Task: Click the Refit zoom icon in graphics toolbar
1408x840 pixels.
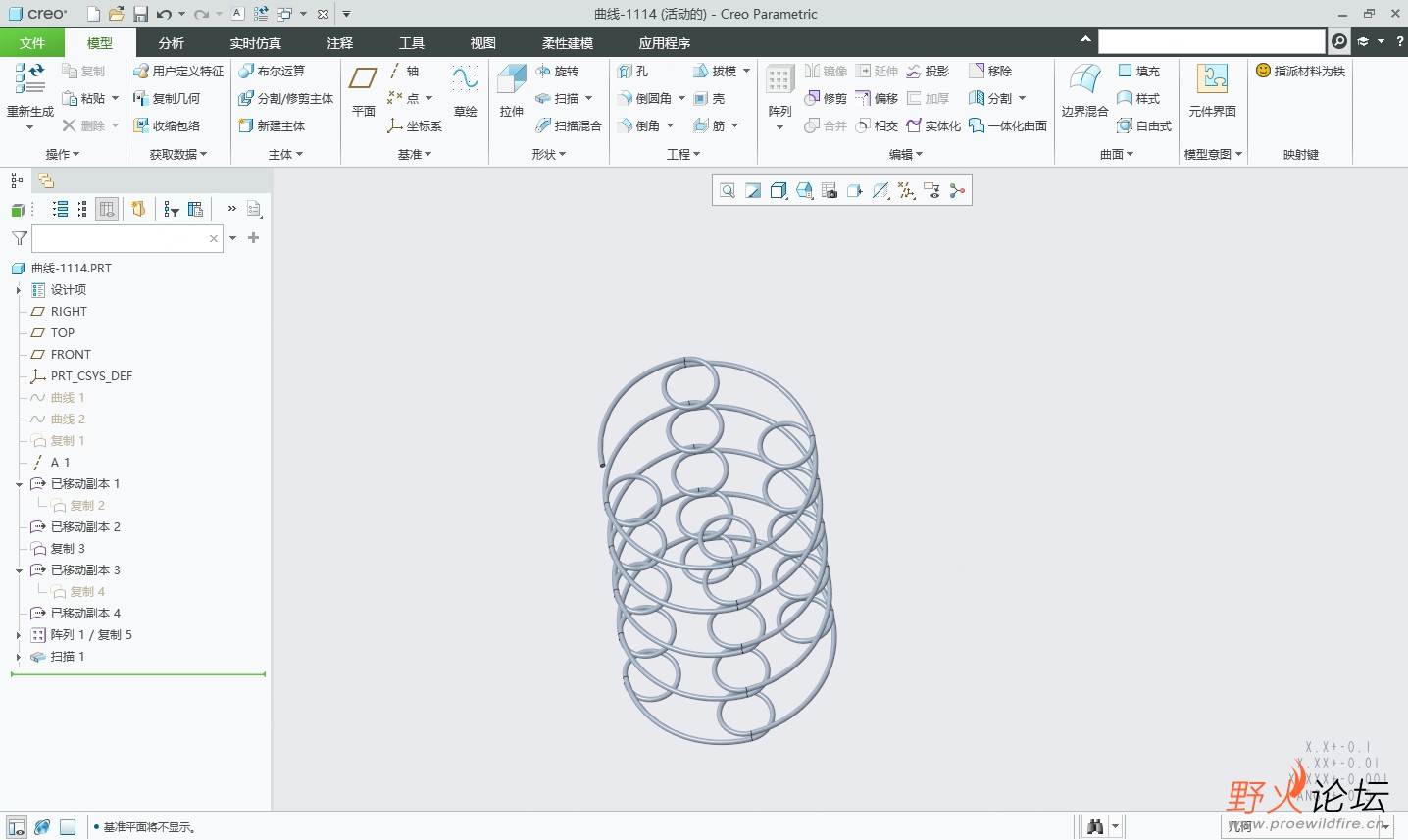Action: (728, 191)
